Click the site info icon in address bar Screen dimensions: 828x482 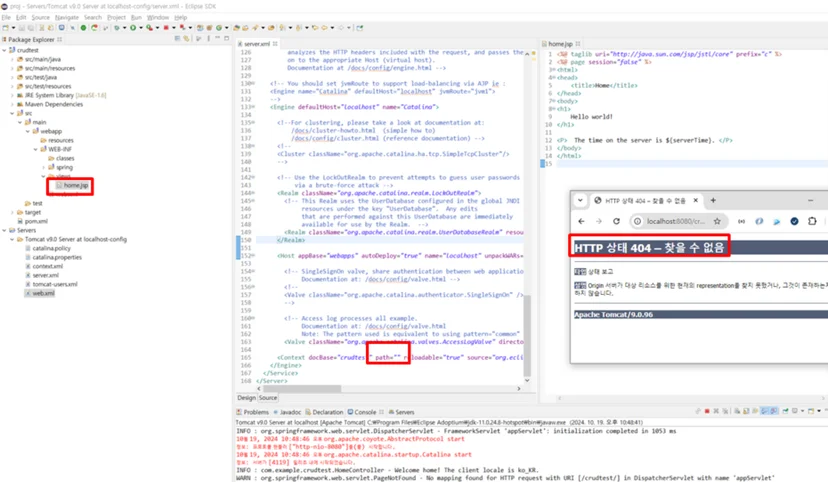point(637,221)
